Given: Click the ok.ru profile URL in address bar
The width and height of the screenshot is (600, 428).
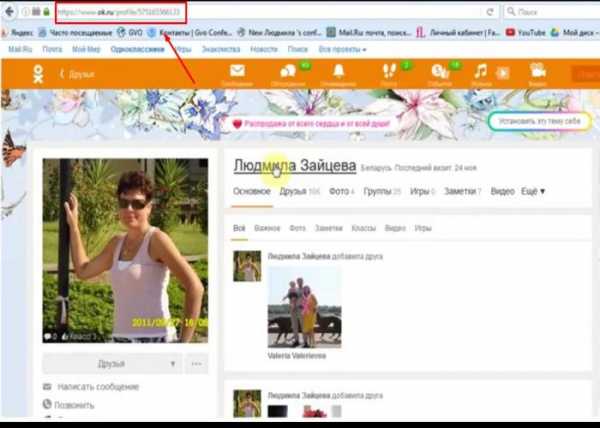Looking at the screenshot, I should [119, 12].
